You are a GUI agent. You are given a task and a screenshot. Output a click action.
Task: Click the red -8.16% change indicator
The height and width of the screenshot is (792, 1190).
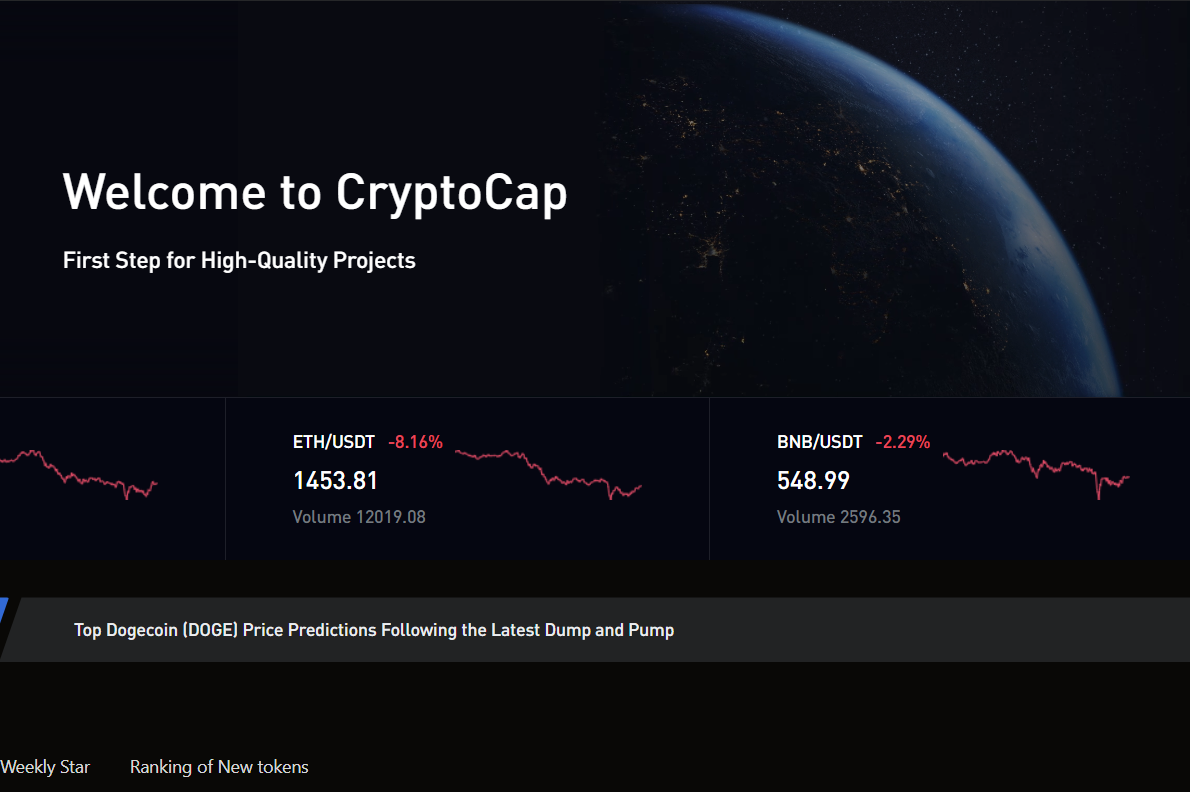[416, 441]
